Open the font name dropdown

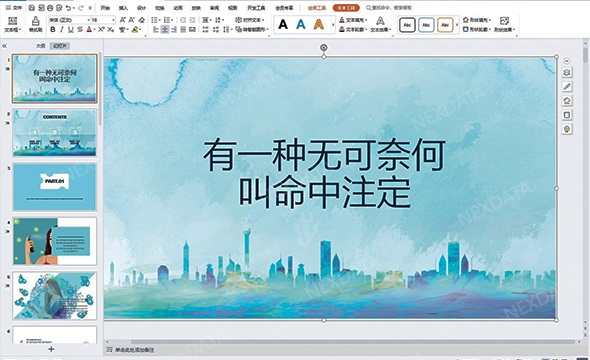(68, 20)
